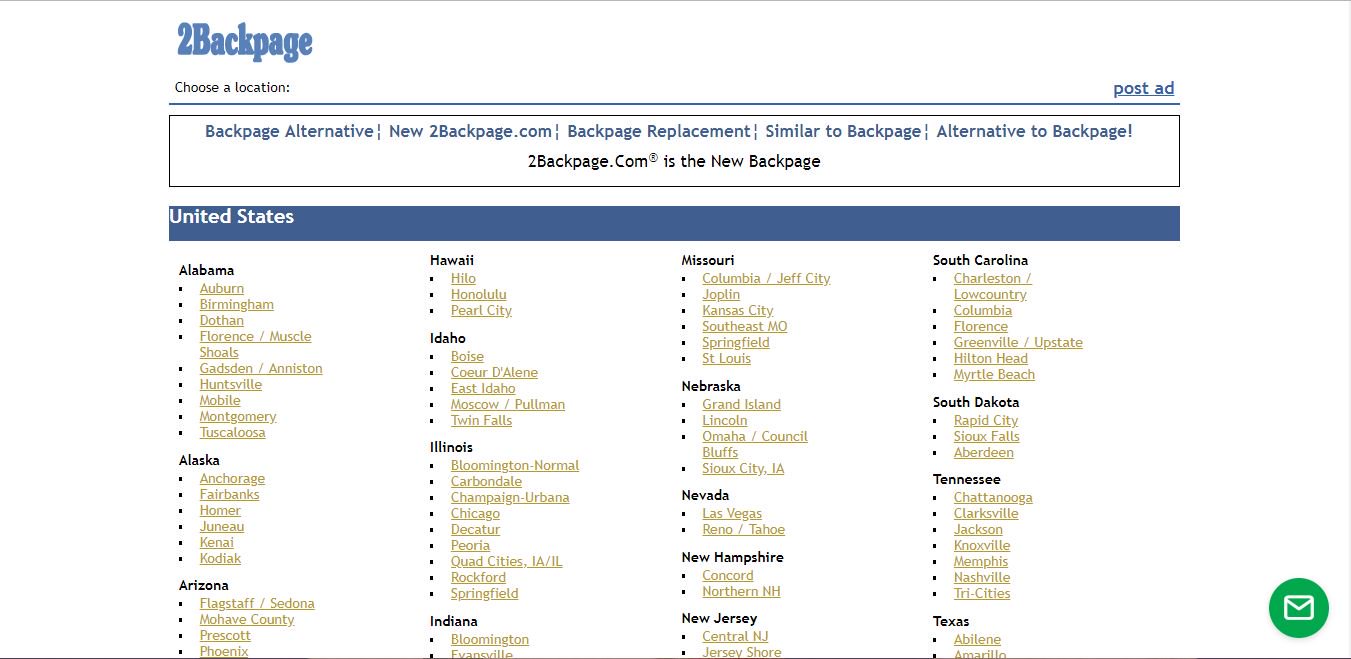Choose Montgomery link
This screenshot has height=659, width=1351.
coord(238,416)
